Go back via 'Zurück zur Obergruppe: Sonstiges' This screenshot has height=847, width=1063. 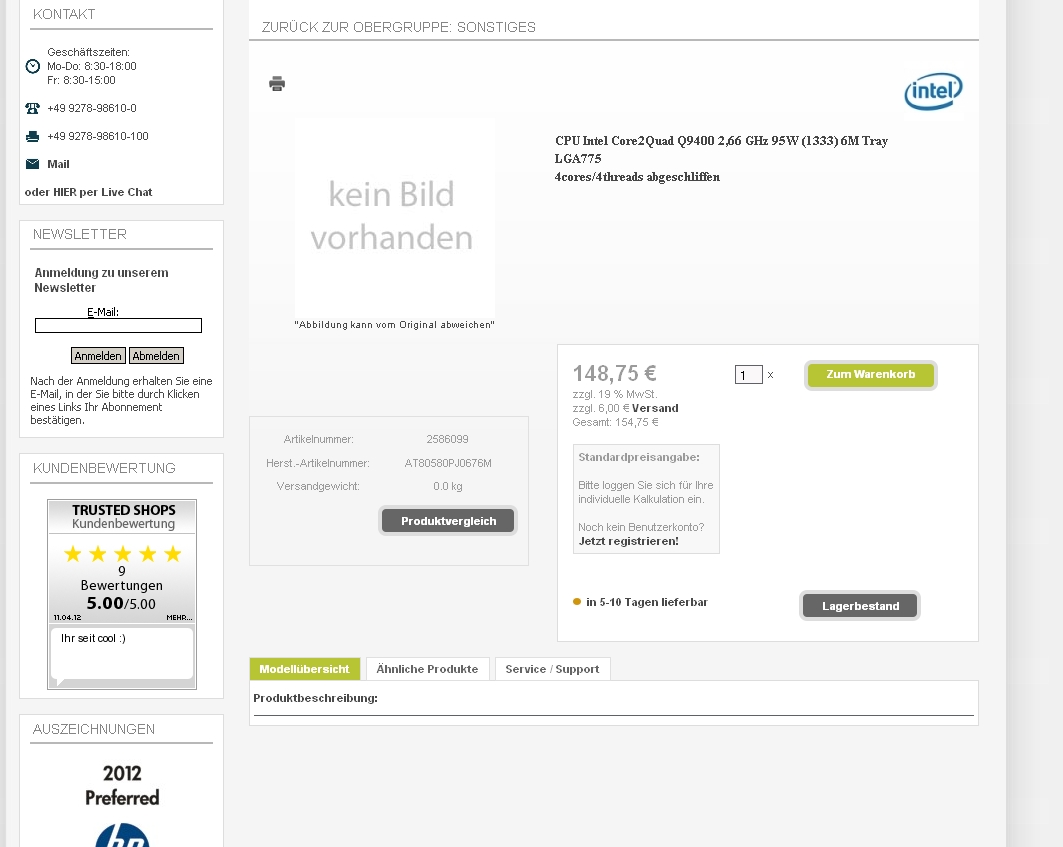[399, 27]
